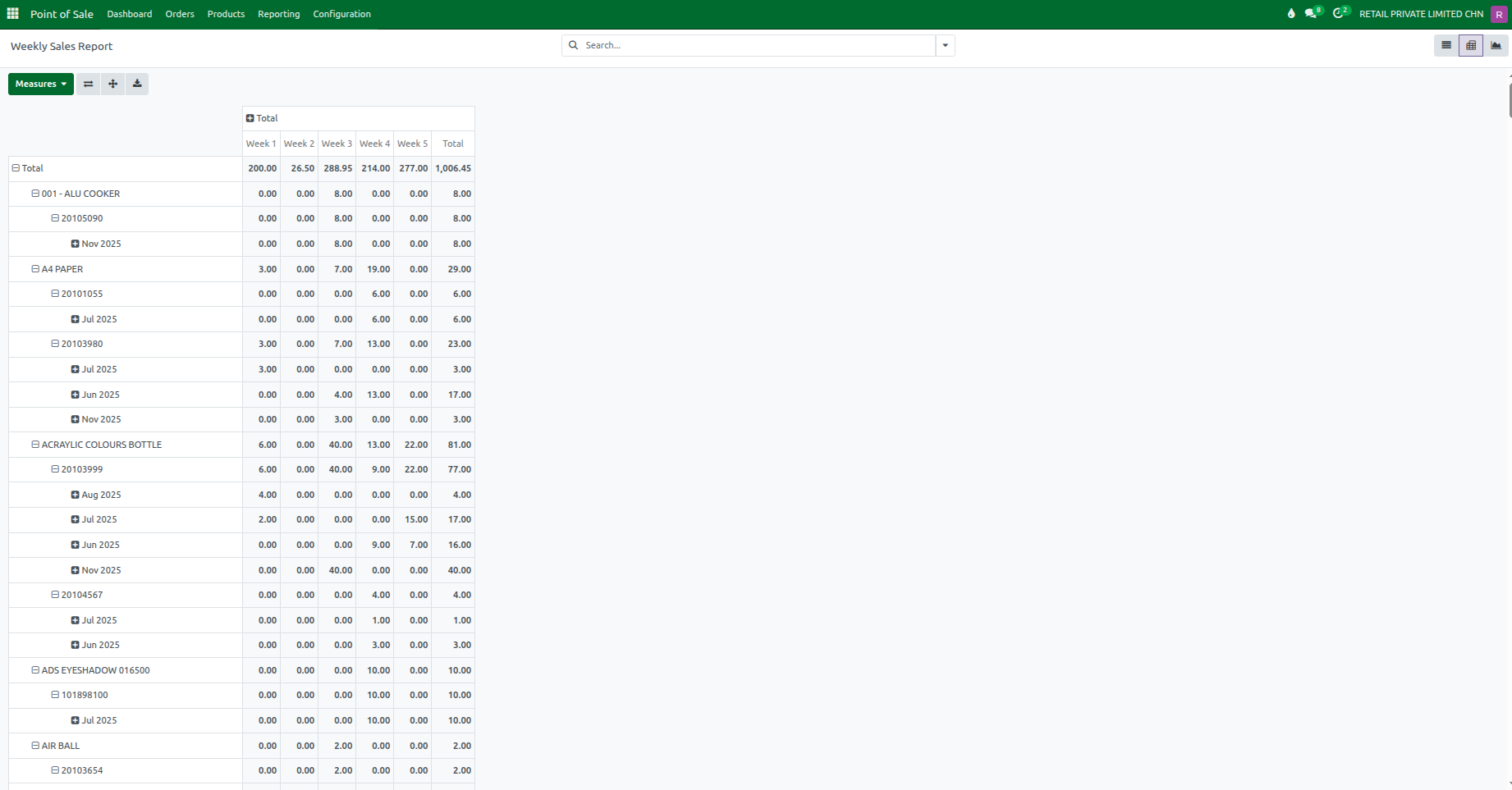The height and width of the screenshot is (790, 1512).
Task: Select the Flip axis icon
Action: (x=88, y=84)
